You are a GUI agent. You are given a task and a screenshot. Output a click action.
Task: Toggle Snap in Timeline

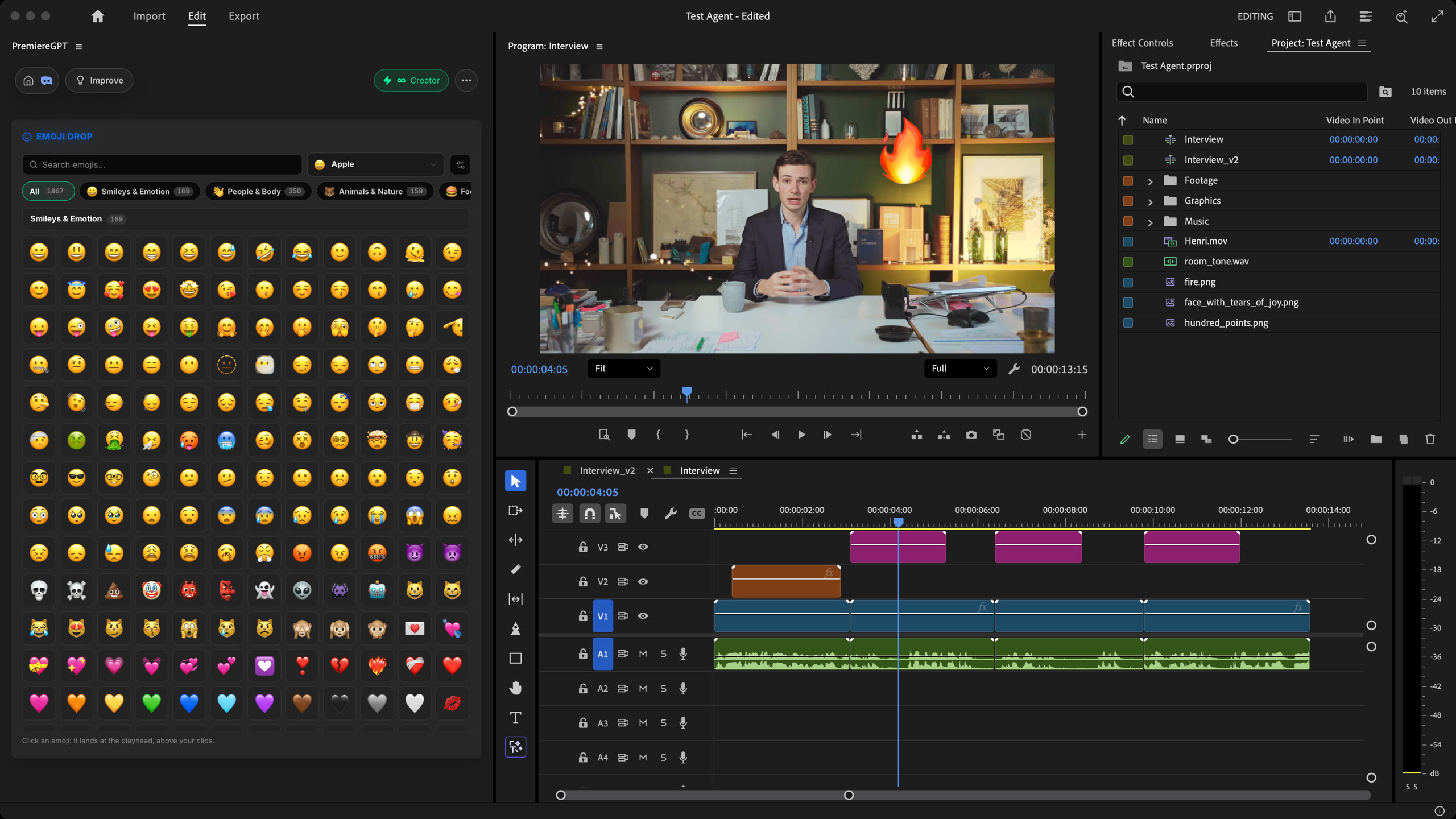point(590,514)
